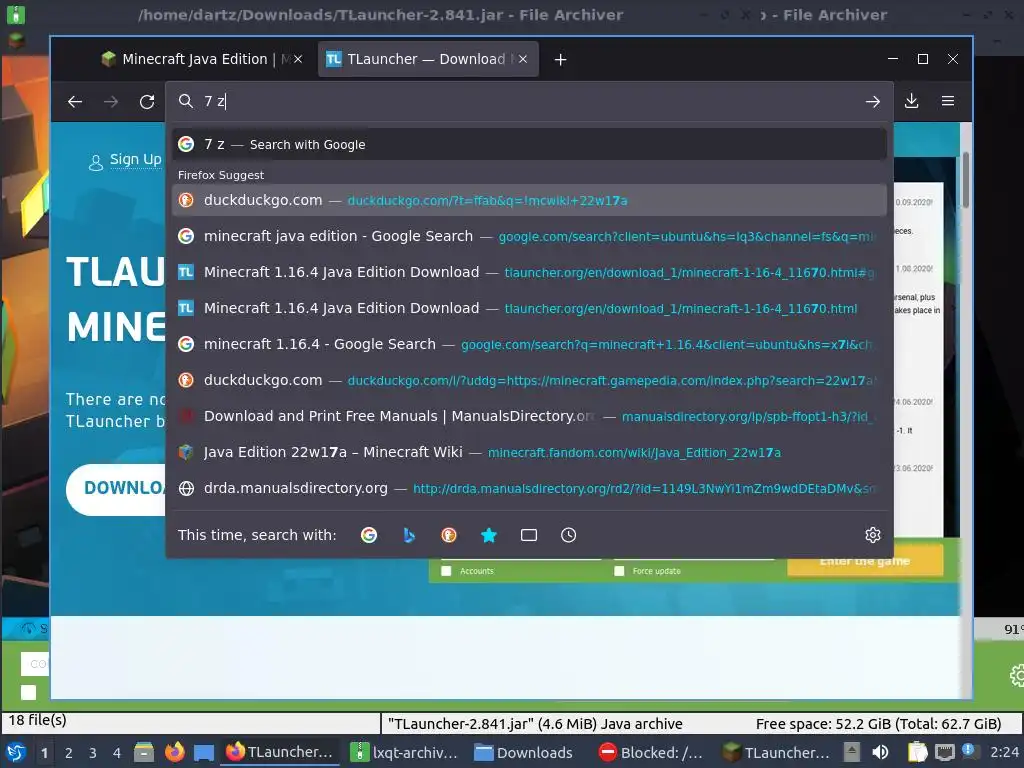The width and height of the screenshot is (1024, 768).
Task: Open the file manager launcher in the taskbar
Action: (144, 752)
